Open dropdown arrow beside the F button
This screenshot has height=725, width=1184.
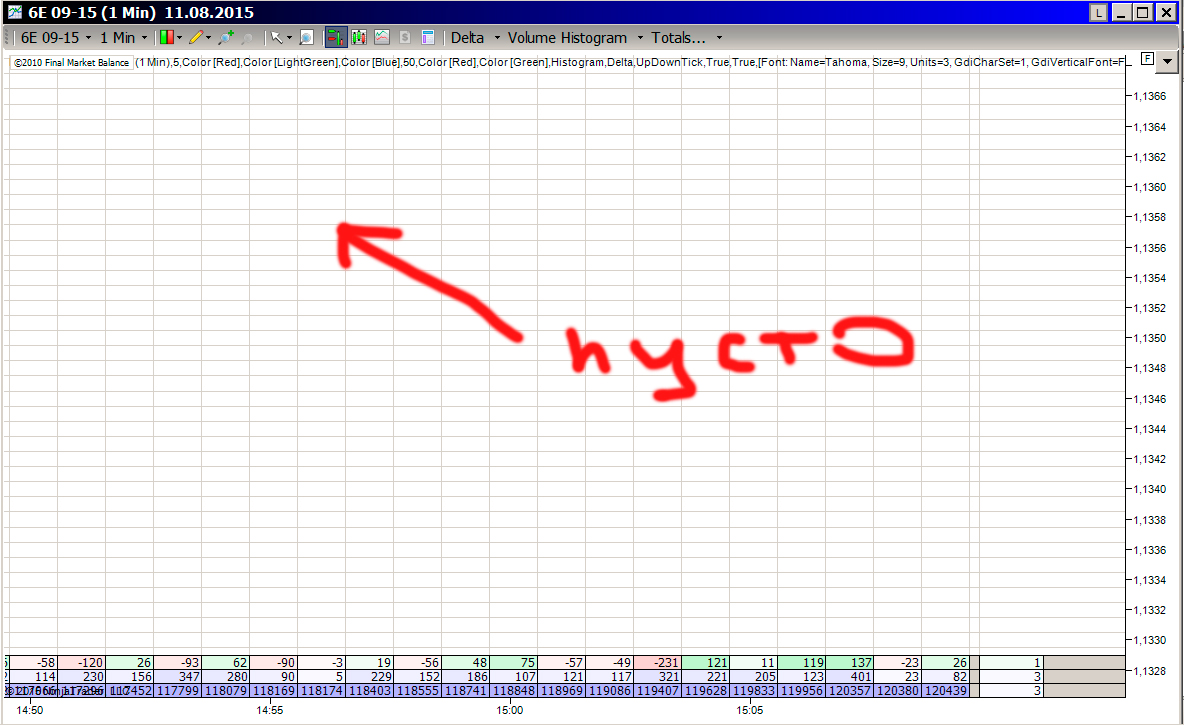tap(1168, 61)
